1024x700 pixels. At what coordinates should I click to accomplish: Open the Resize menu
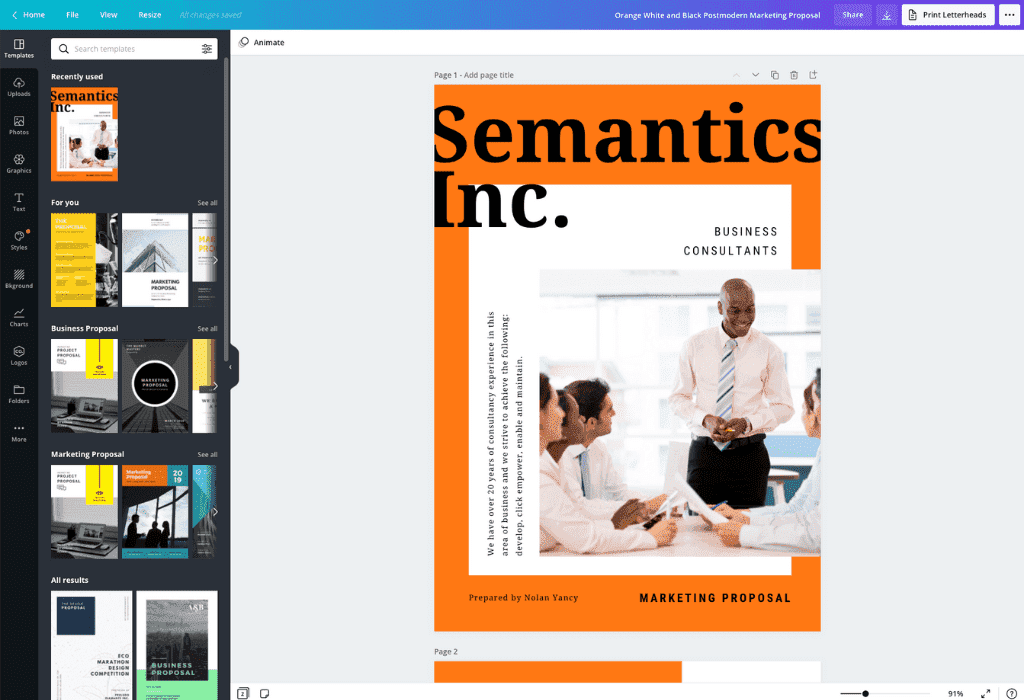[149, 15]
